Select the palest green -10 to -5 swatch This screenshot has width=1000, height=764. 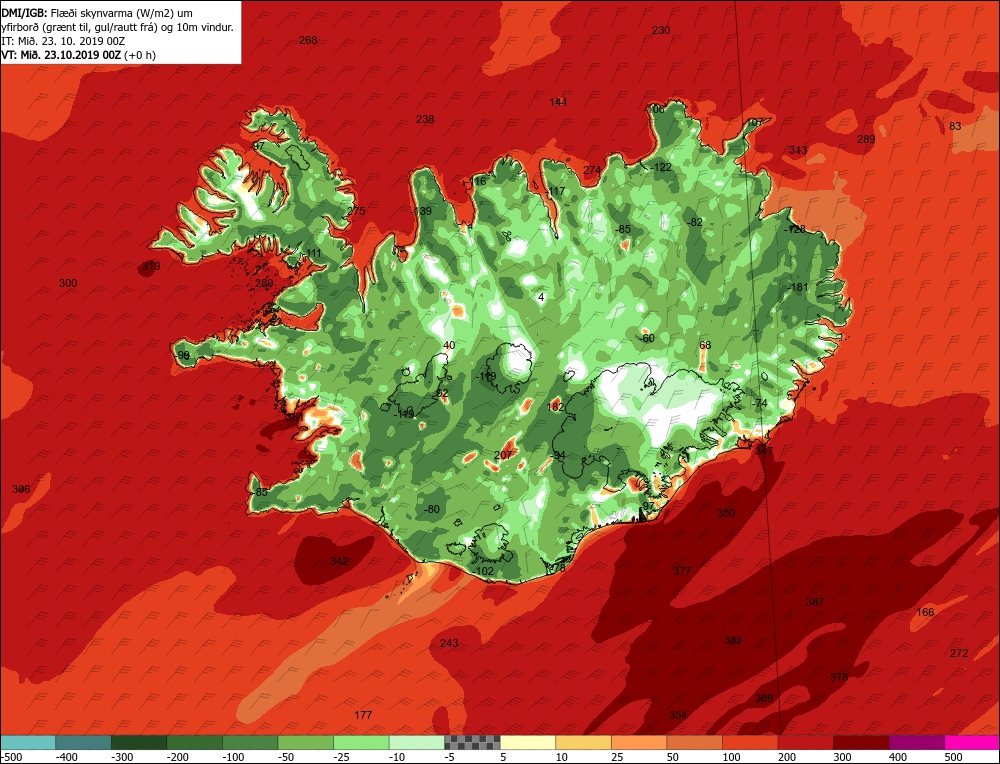[416, 742]
